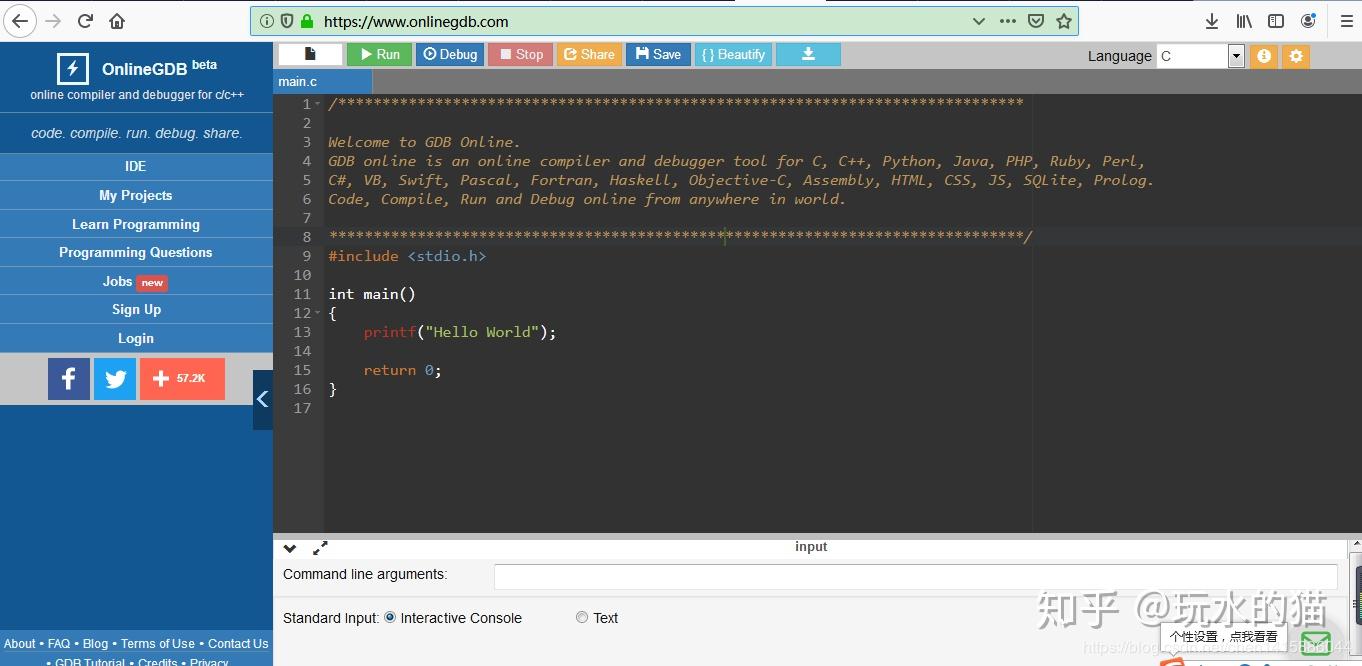1362x666 pixels.
Task: Click the Stop button
Action: (520, 55)
